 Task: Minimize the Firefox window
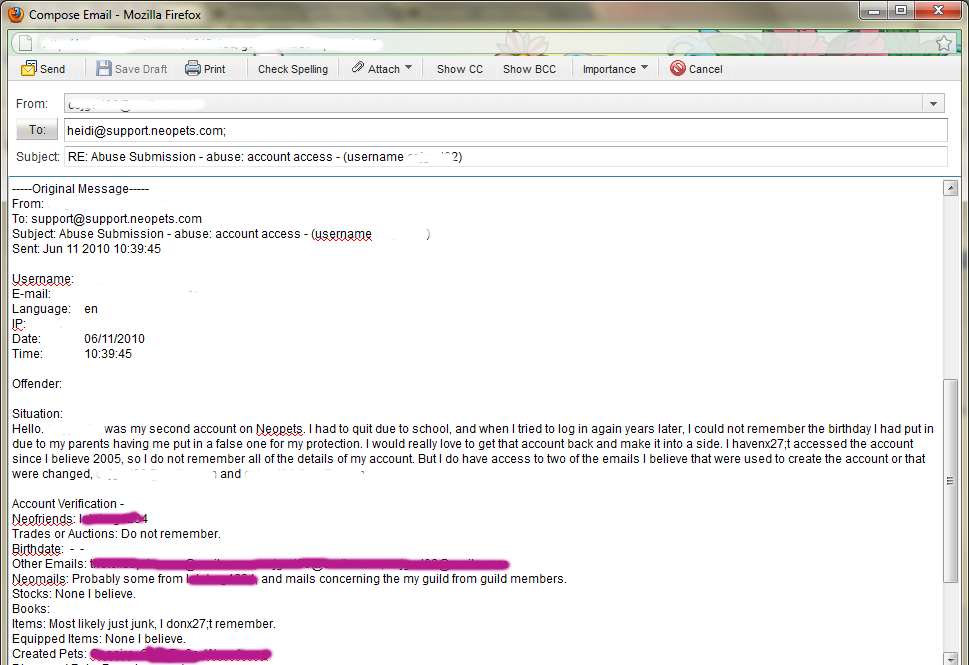[873, 11]
